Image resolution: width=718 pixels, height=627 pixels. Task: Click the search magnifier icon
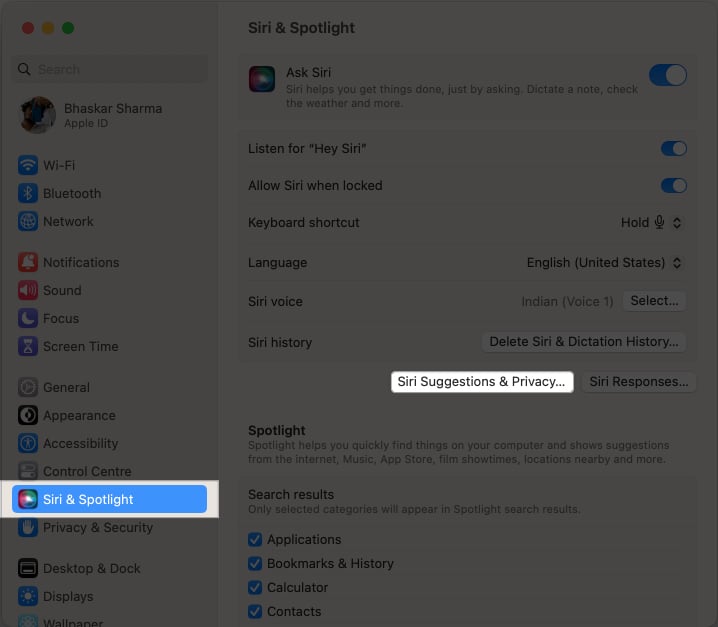[x=24, y=69]
